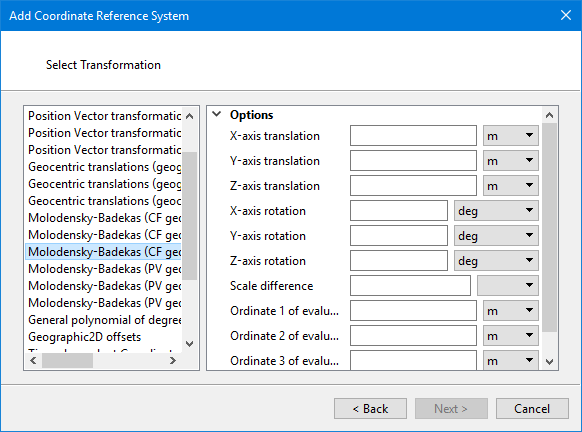This screenshot has height=432, width=582.
Task: Click the Next button
Action: click(451, 409)
